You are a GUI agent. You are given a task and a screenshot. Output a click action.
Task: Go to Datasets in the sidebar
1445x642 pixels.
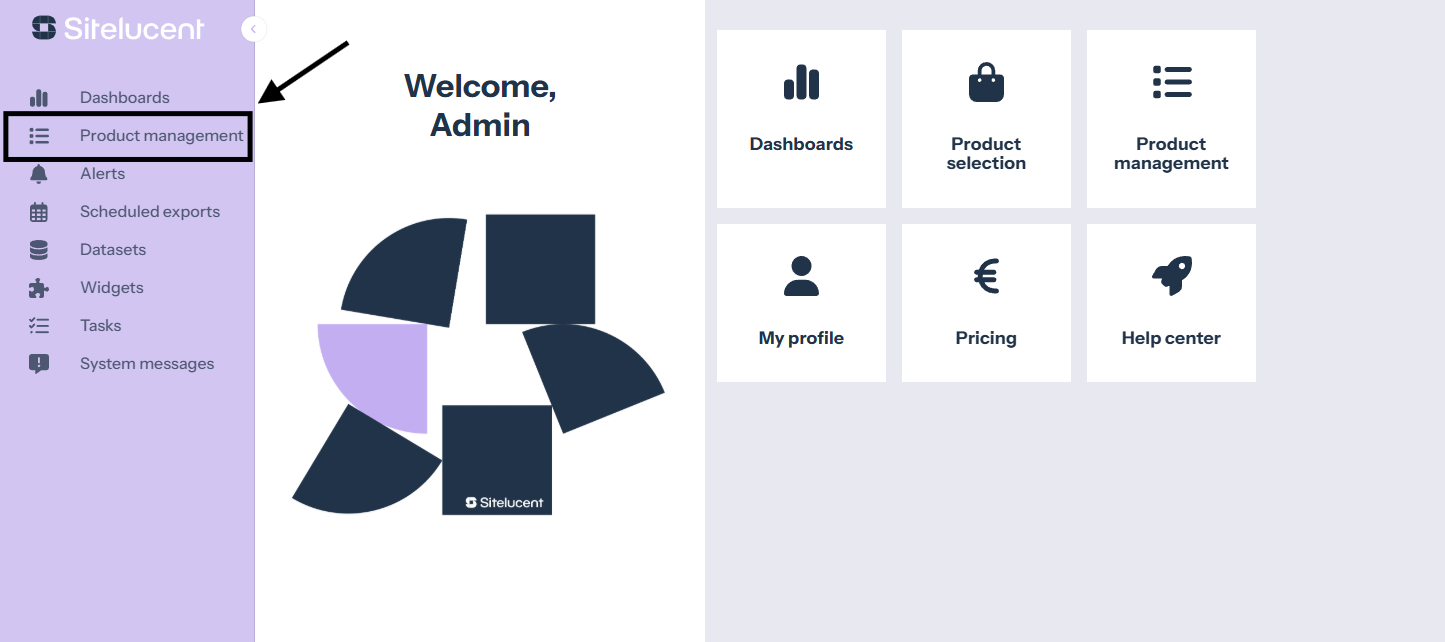tap(113, 250)
